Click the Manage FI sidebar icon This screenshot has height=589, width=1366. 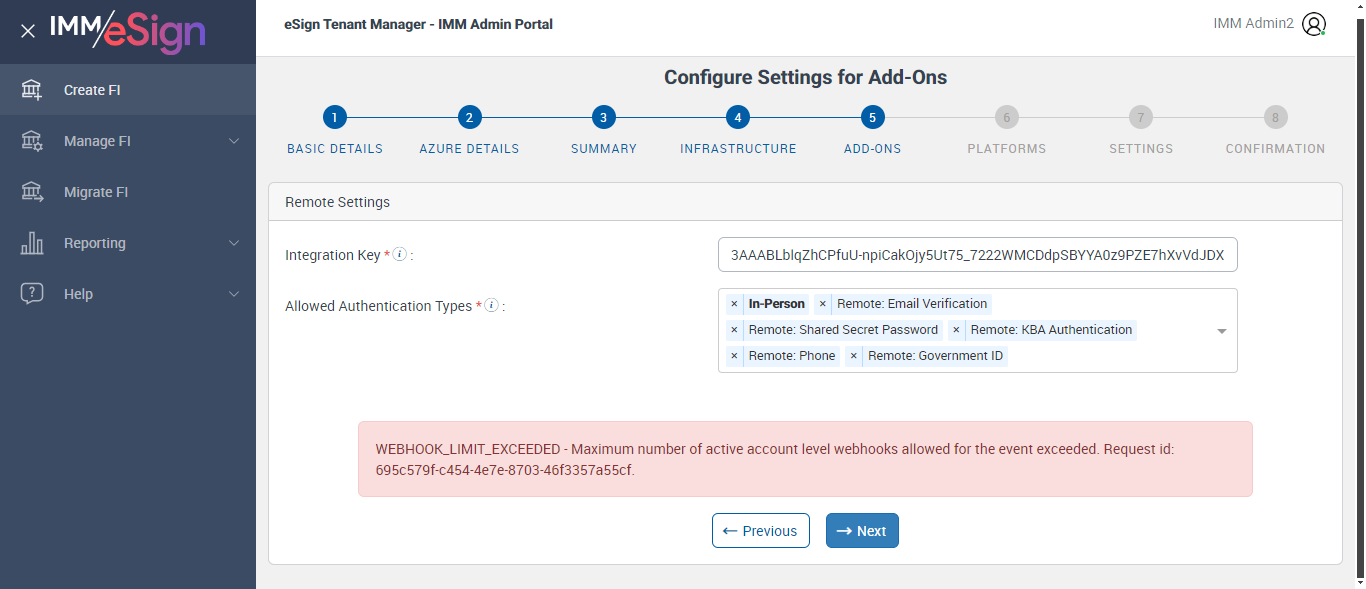pyautogui.click(x=32, y=141)
